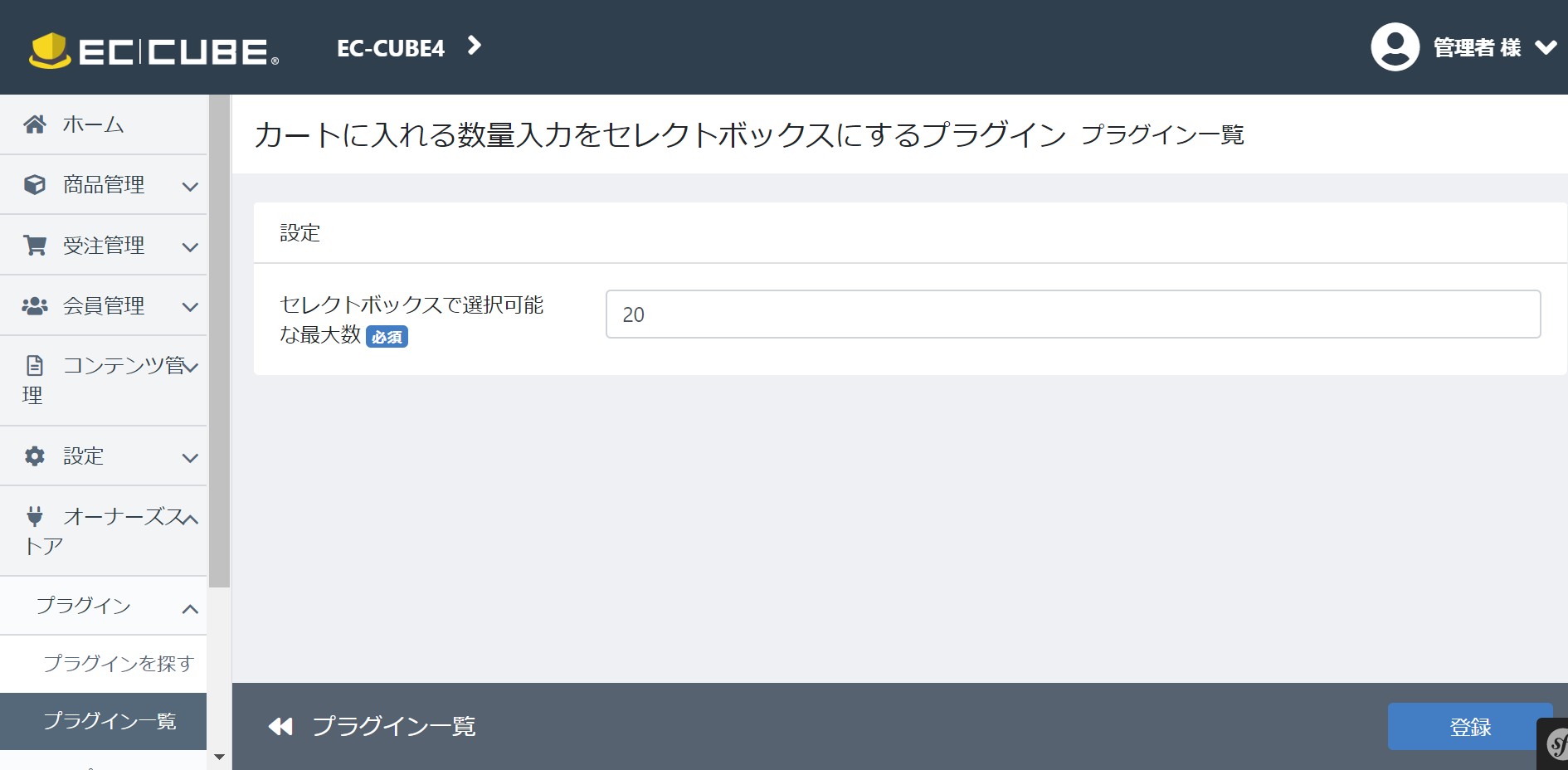The width and height of the screenshot is (1568, 770).
Task: Click the EC-CUBE logo
Action: click(x=154, y=51)
